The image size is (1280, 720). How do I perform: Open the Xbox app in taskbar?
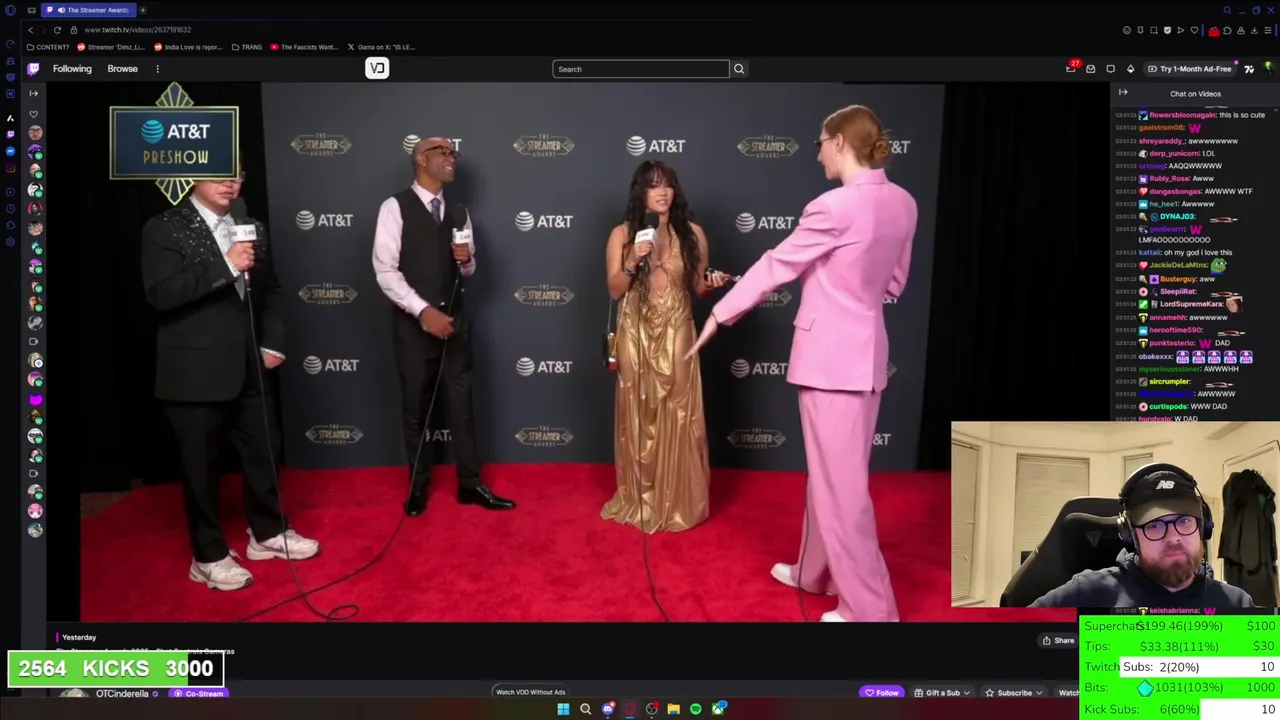tap(718, 709)
